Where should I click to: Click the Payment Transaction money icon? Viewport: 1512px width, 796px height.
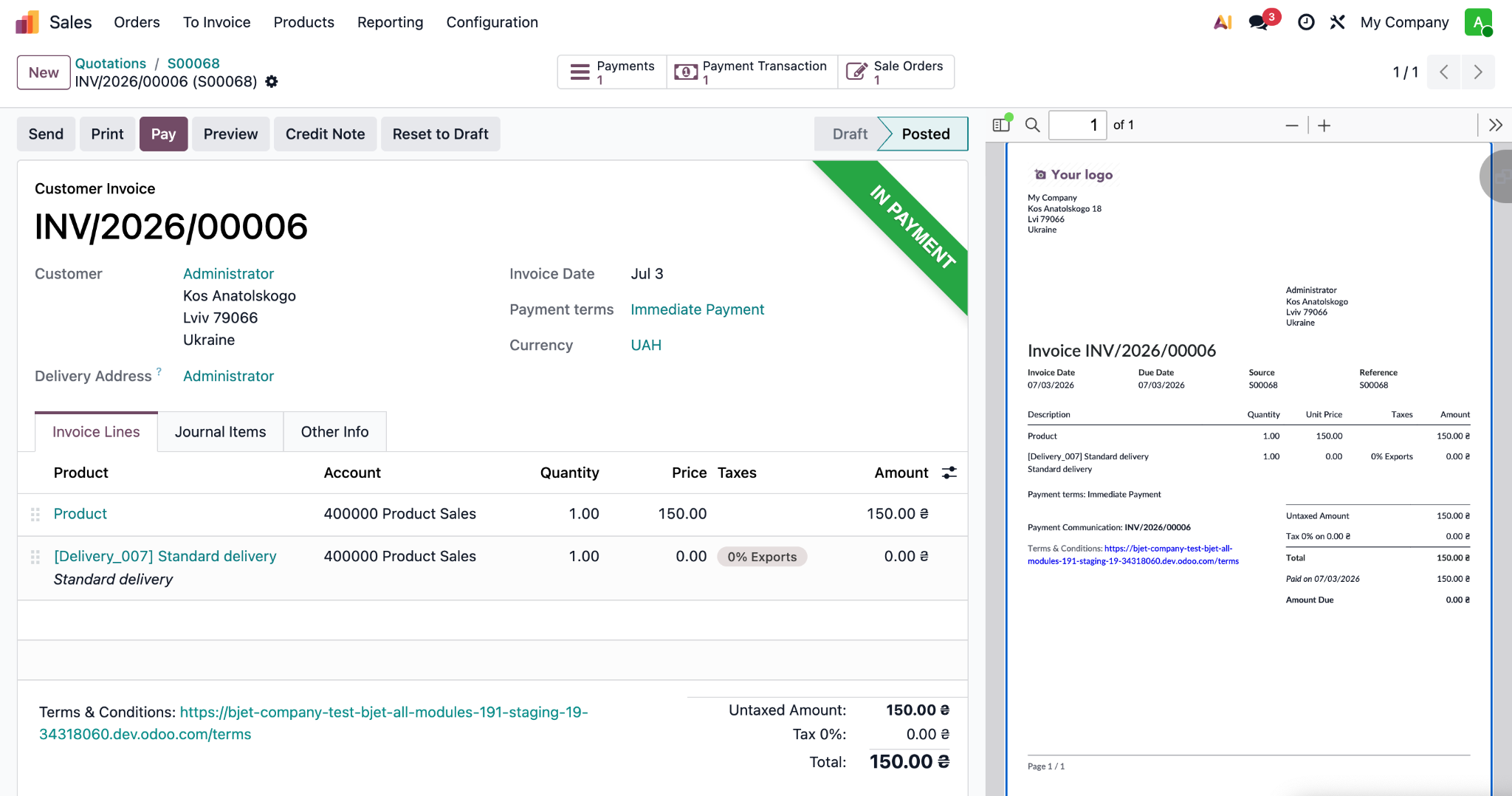(x=686, y=72)
